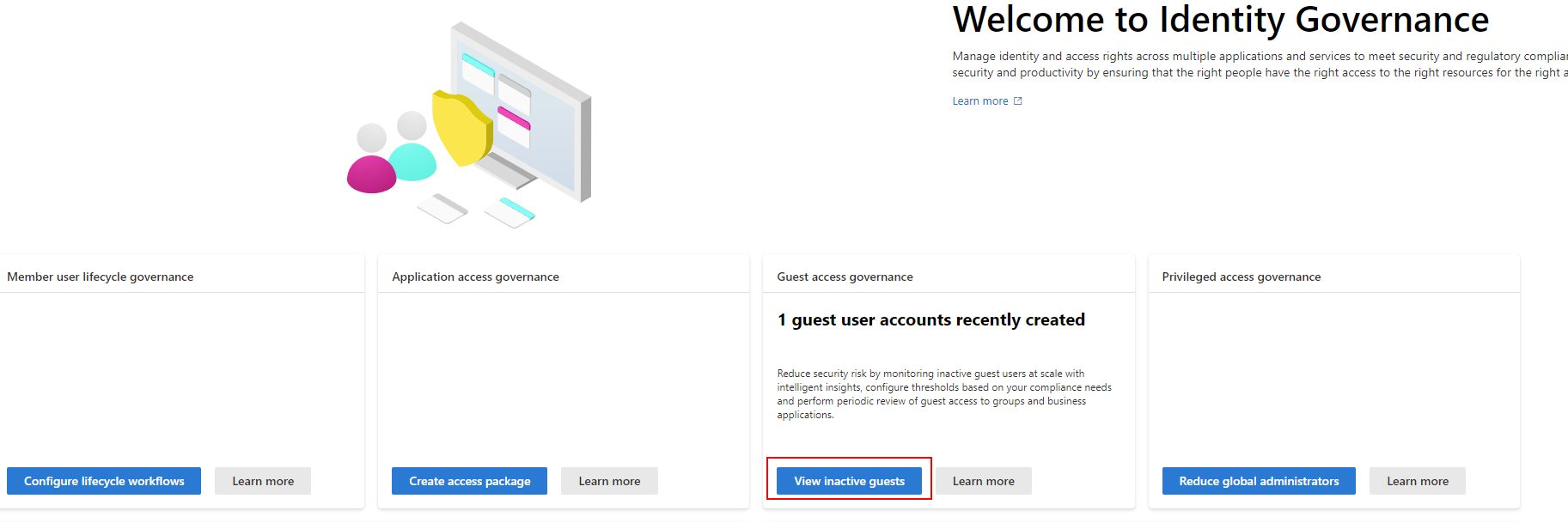The width and height of the screenshot is (1568, 523).
Task: Open Learn more in Application access governance card
Action: 609,481
